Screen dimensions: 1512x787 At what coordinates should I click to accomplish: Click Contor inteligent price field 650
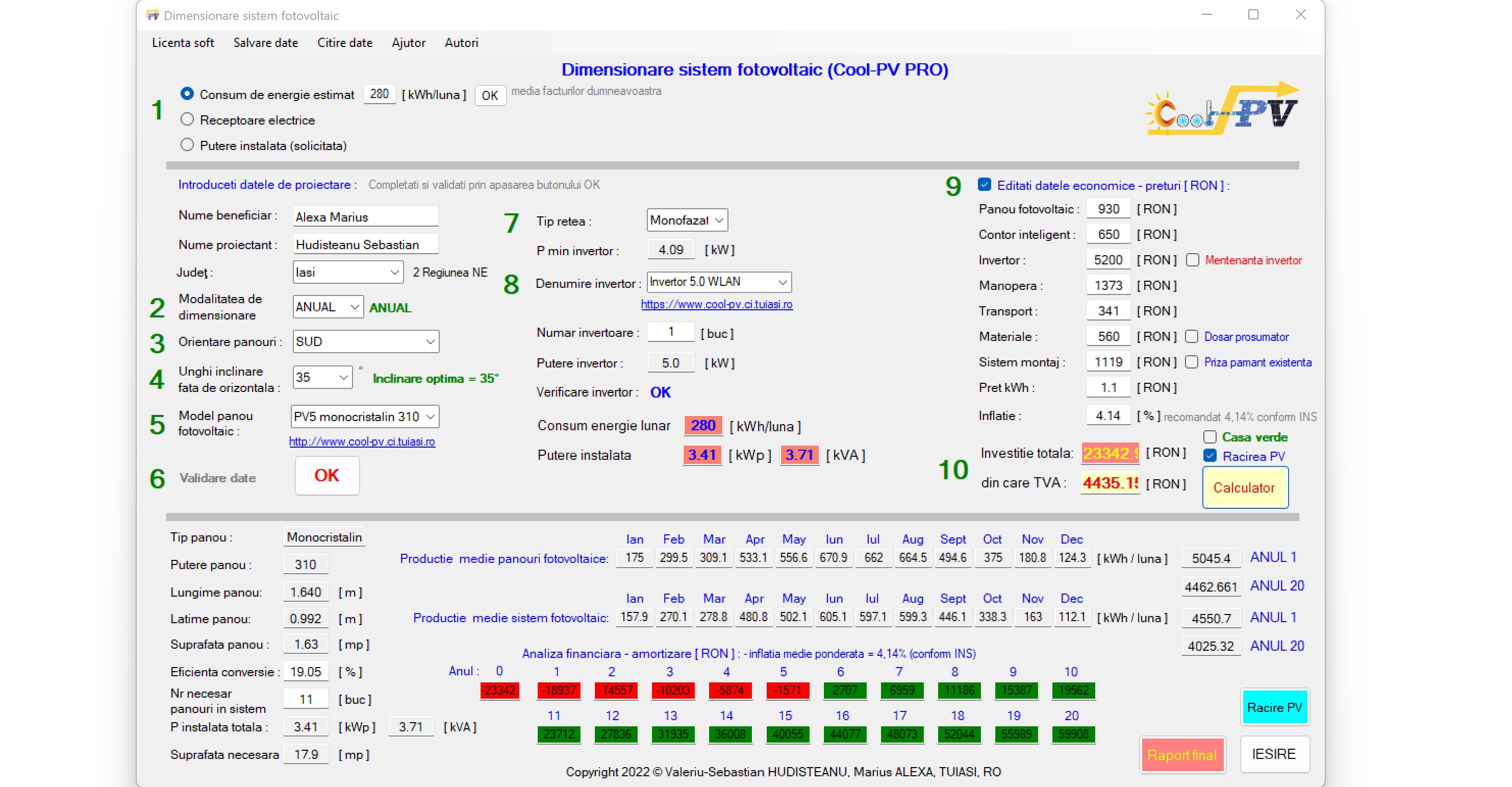tap(1108, 234)
